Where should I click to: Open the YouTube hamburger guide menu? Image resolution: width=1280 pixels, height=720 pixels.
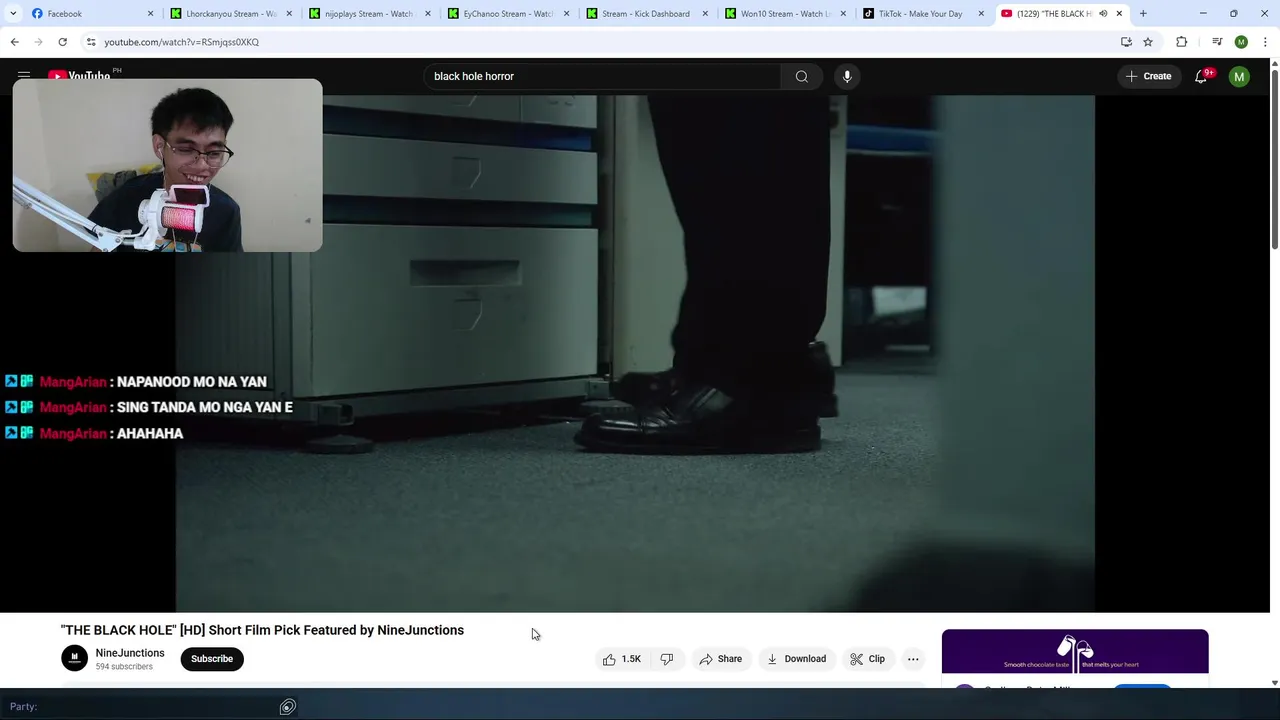24,76
